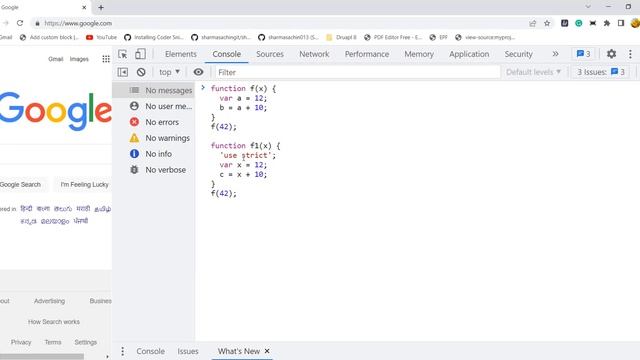Switch to the drawer Console tab
640x360 pixels.
coord(151,351)
